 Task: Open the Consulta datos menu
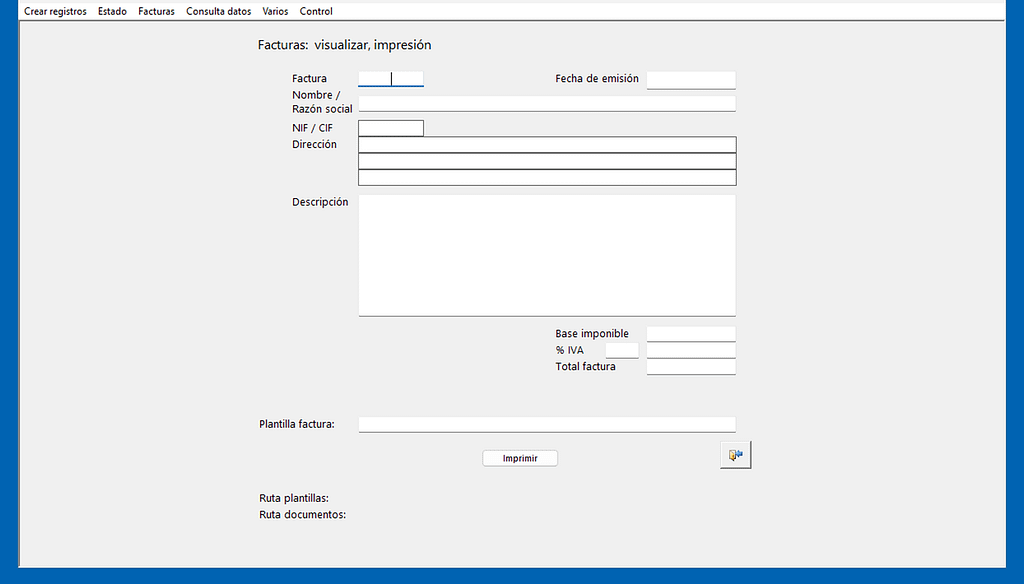pyautogui.click(x=218, y=11)
